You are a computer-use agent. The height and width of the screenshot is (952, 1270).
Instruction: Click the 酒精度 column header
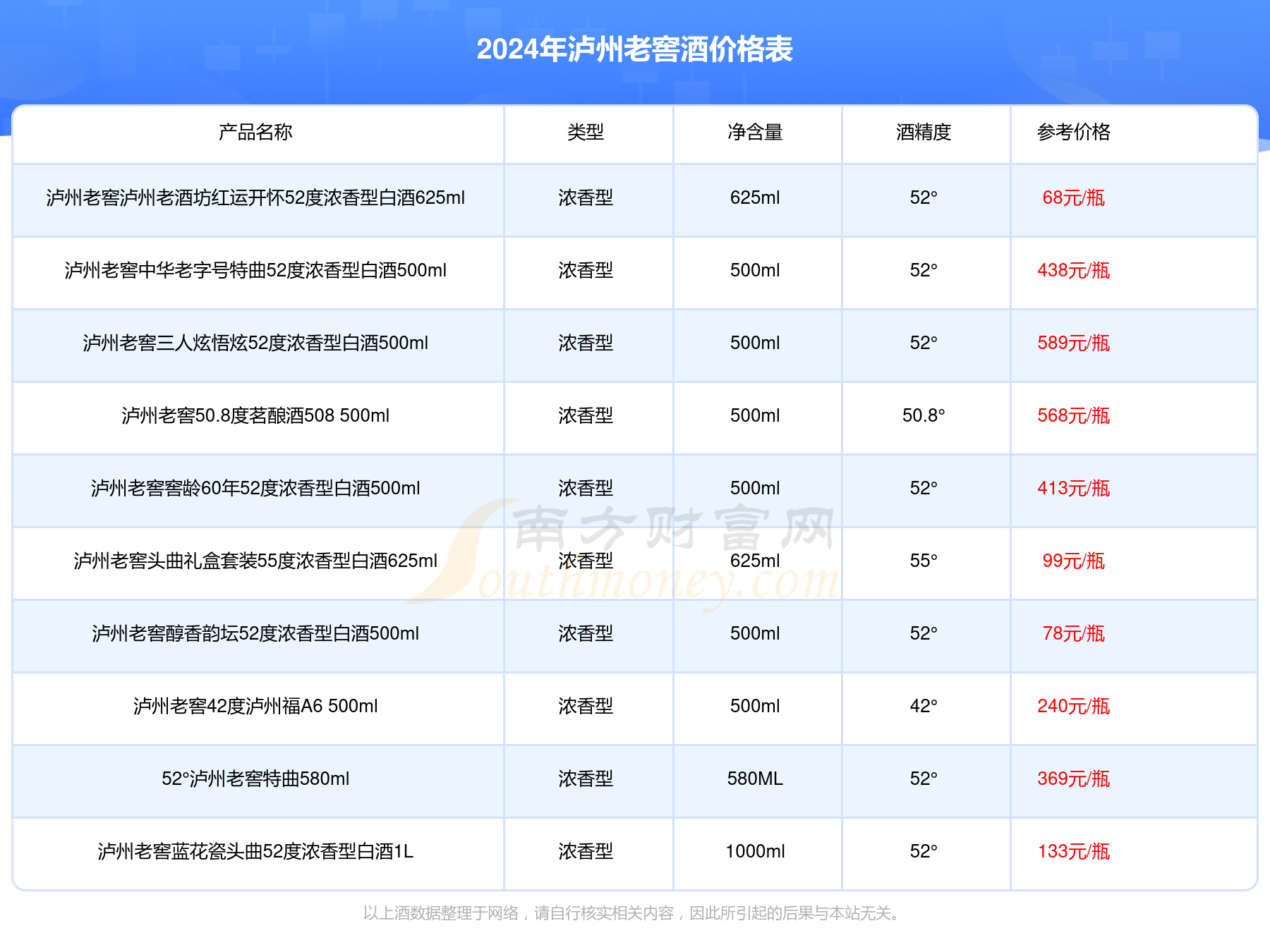pos(924,132)
